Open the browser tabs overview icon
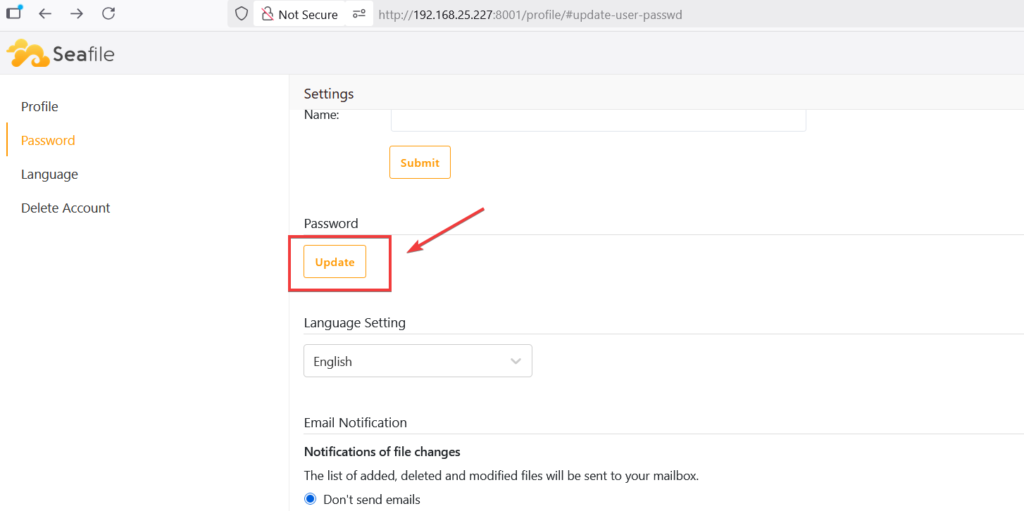1024x511 pixels. tap(14, 14)
